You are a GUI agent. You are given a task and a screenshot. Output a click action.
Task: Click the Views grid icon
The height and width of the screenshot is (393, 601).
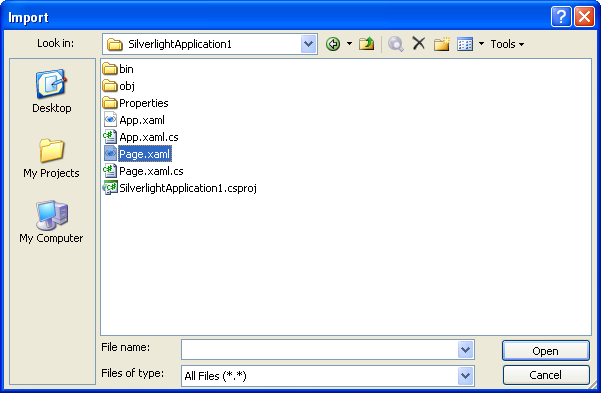coord(465,44)
